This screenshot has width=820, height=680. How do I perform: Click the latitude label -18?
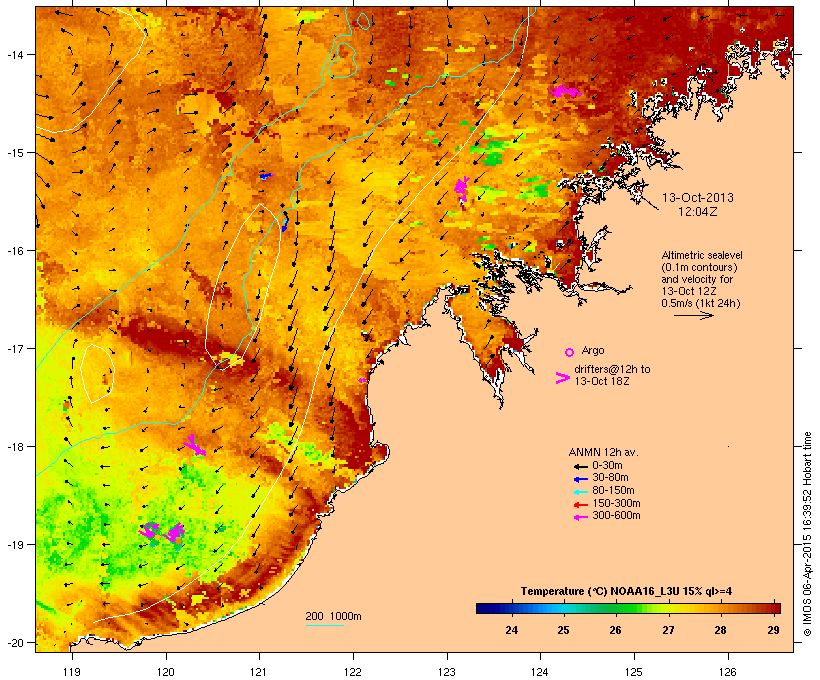coord(14,447)
